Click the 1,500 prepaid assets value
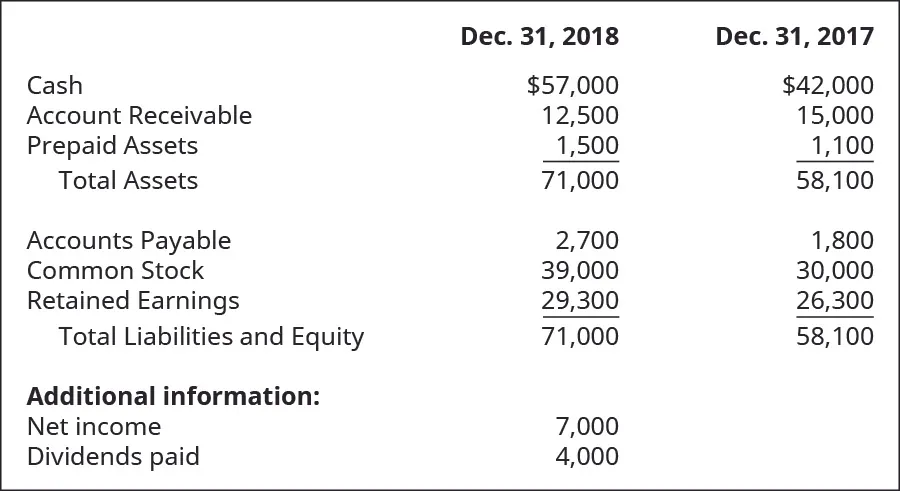The width and height of the screenshot is (900, 491). coord(586,146)
